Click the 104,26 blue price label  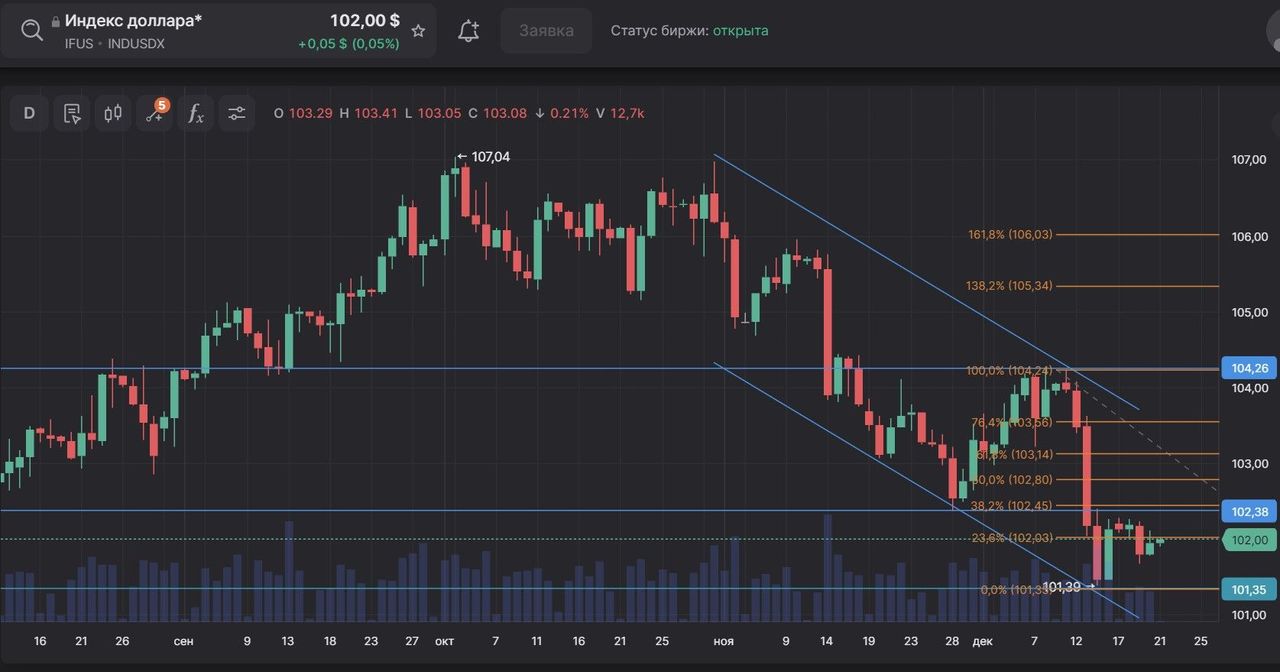(x=1249, y=368)
